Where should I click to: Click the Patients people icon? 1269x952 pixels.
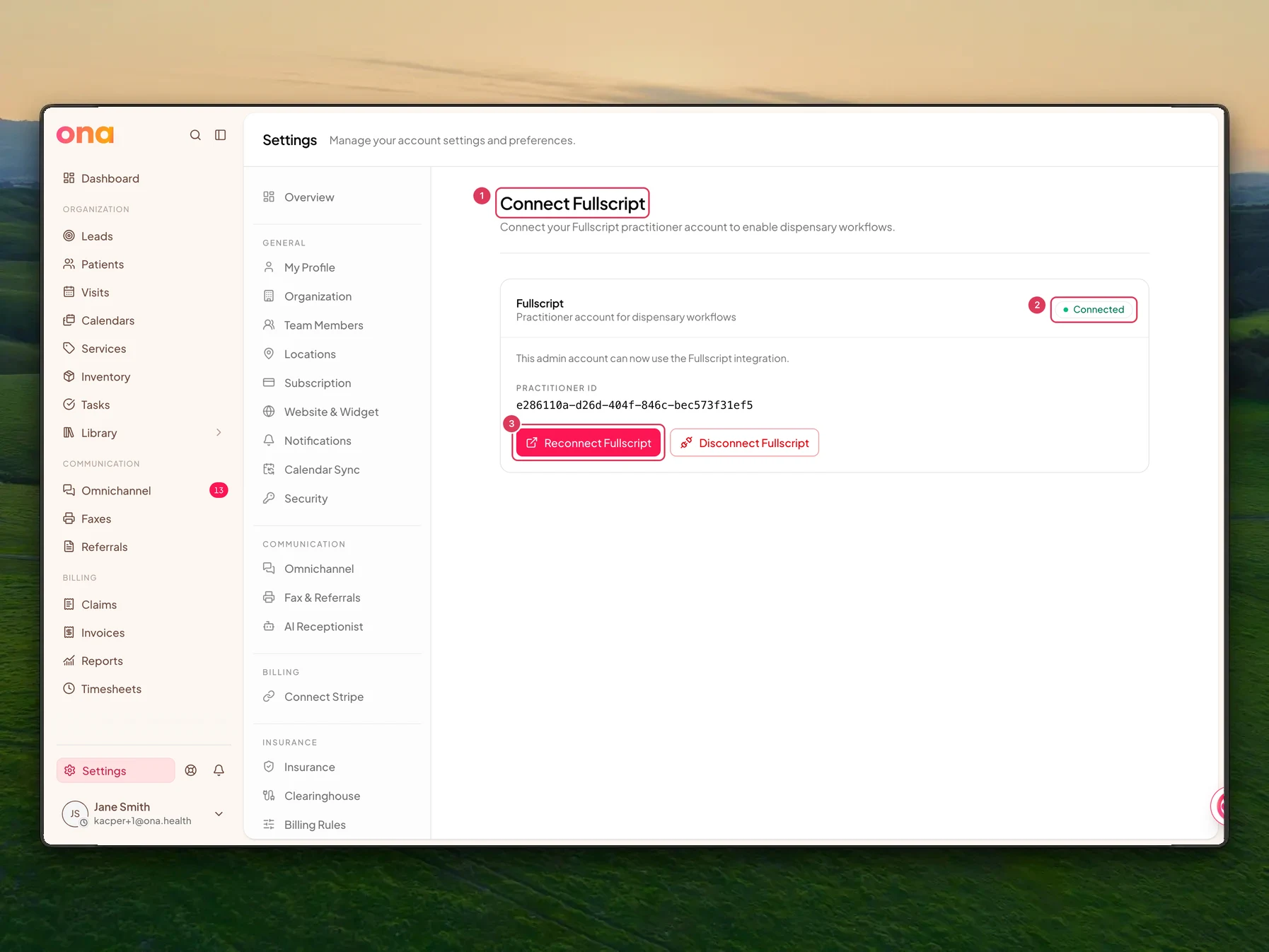click(69, 264)
